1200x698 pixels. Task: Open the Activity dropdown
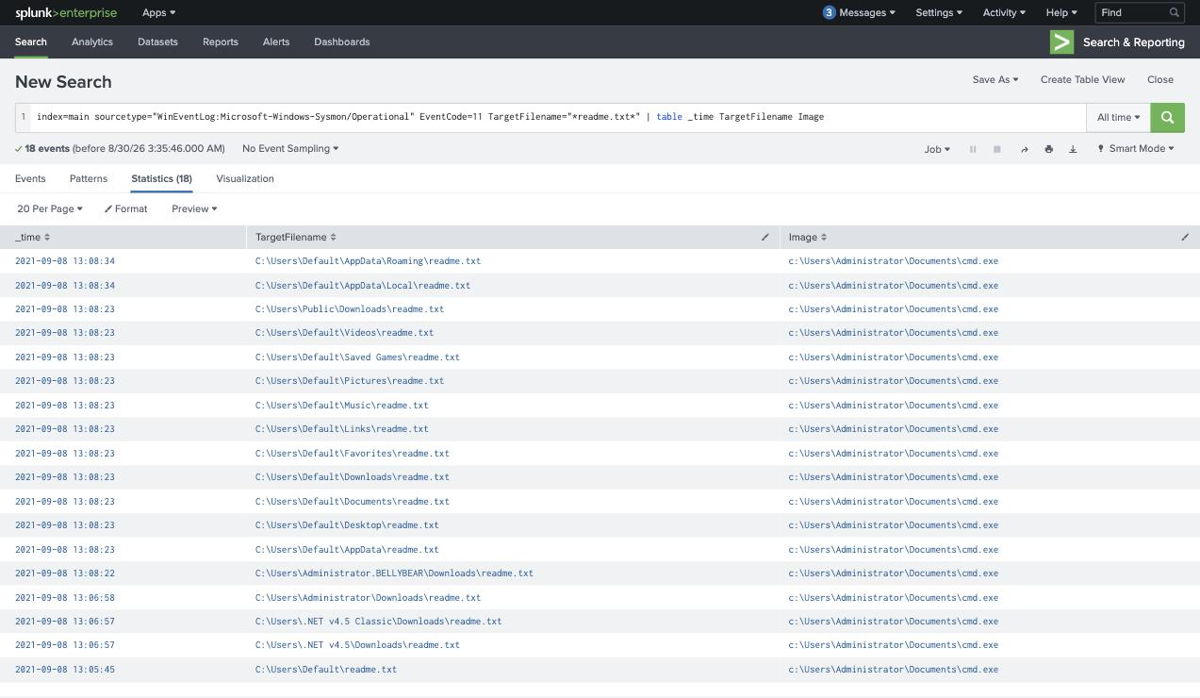click(x=1004, y=13)
